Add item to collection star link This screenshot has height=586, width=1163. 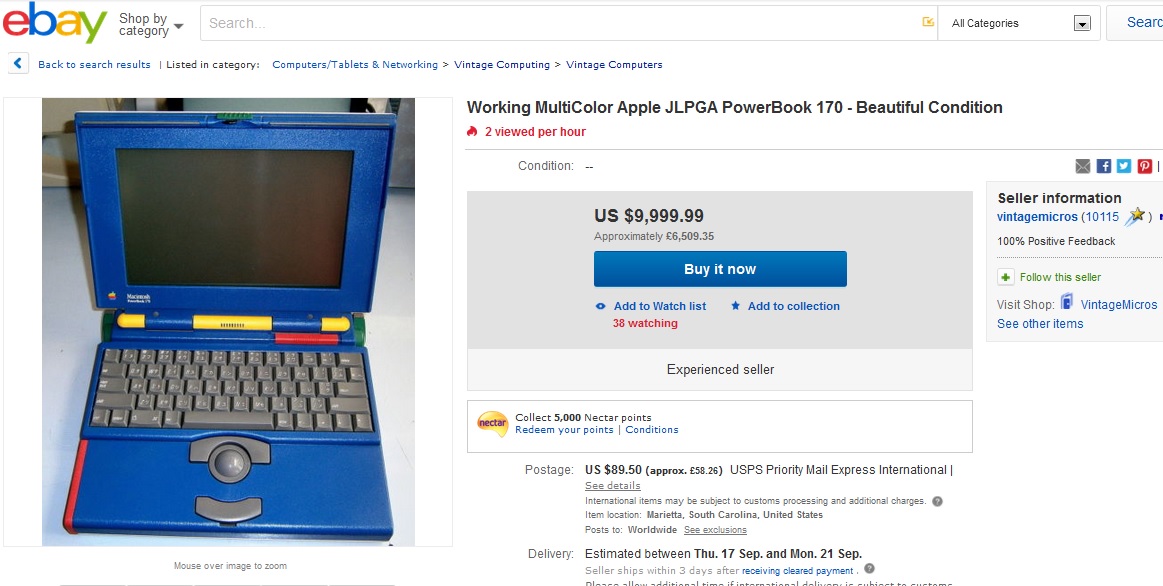[x=785, y=306]
